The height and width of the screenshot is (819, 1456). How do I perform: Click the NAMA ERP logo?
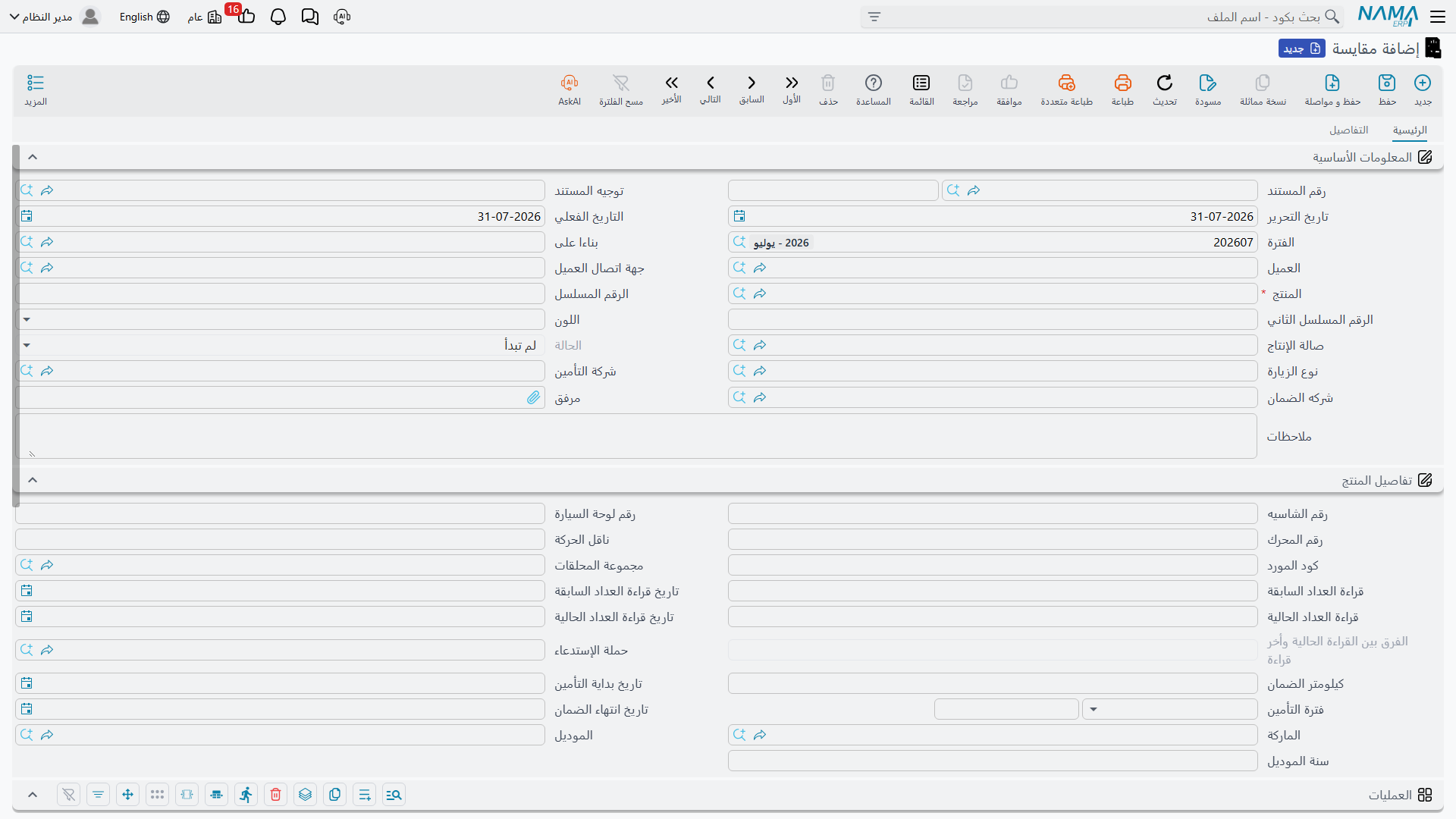(1388, 16)
